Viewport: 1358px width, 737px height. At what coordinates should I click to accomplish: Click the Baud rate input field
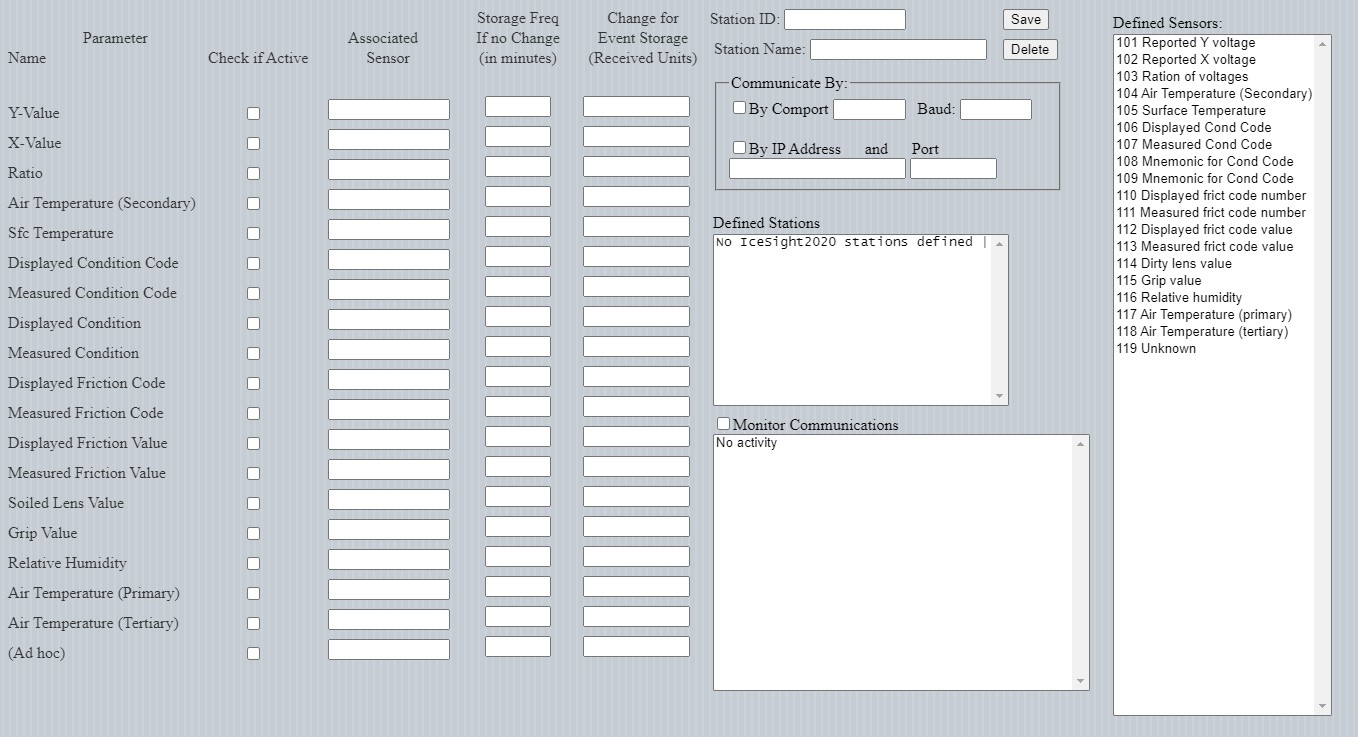995,109
